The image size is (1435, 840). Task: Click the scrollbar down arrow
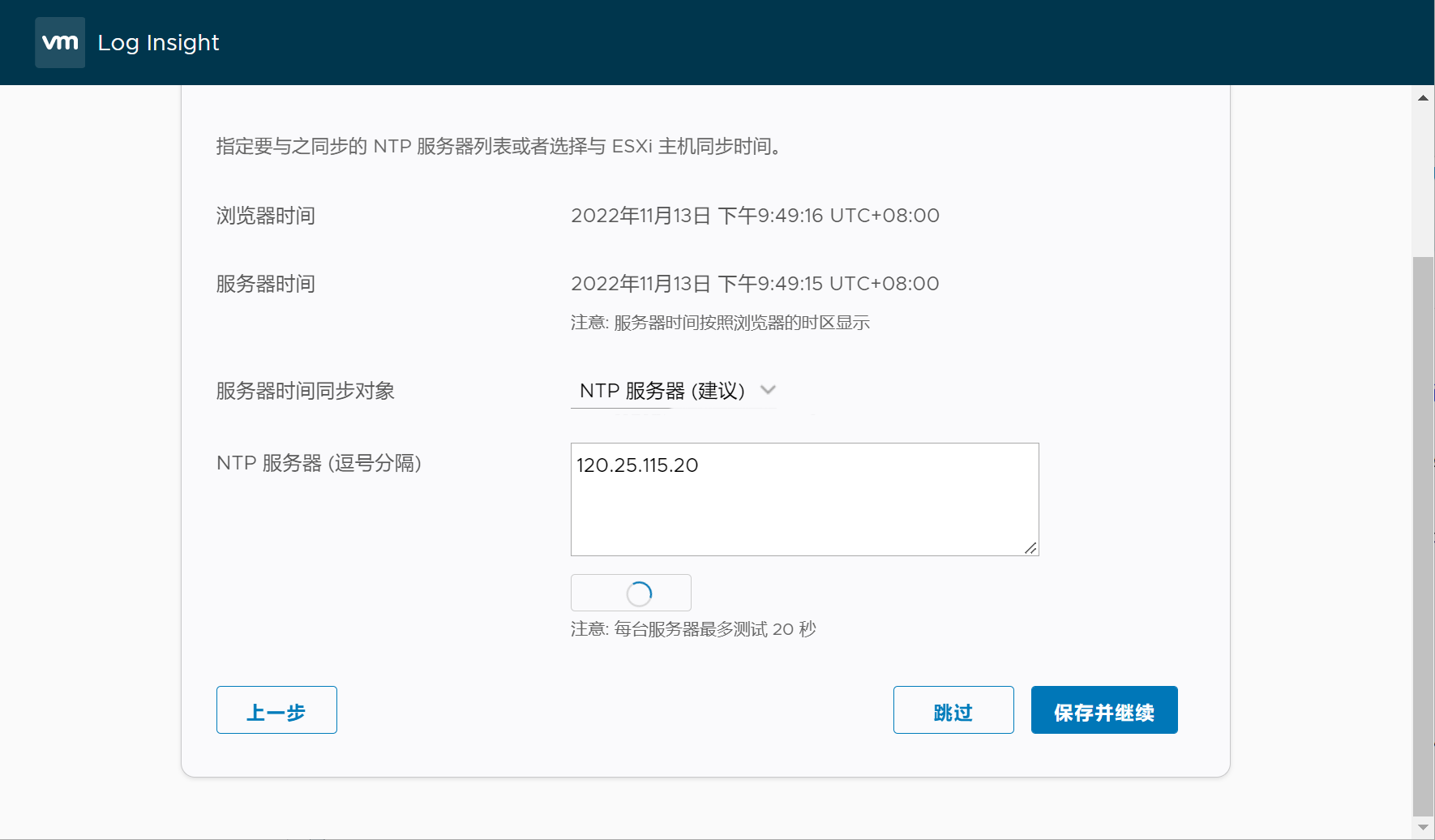pos(1423,827)
